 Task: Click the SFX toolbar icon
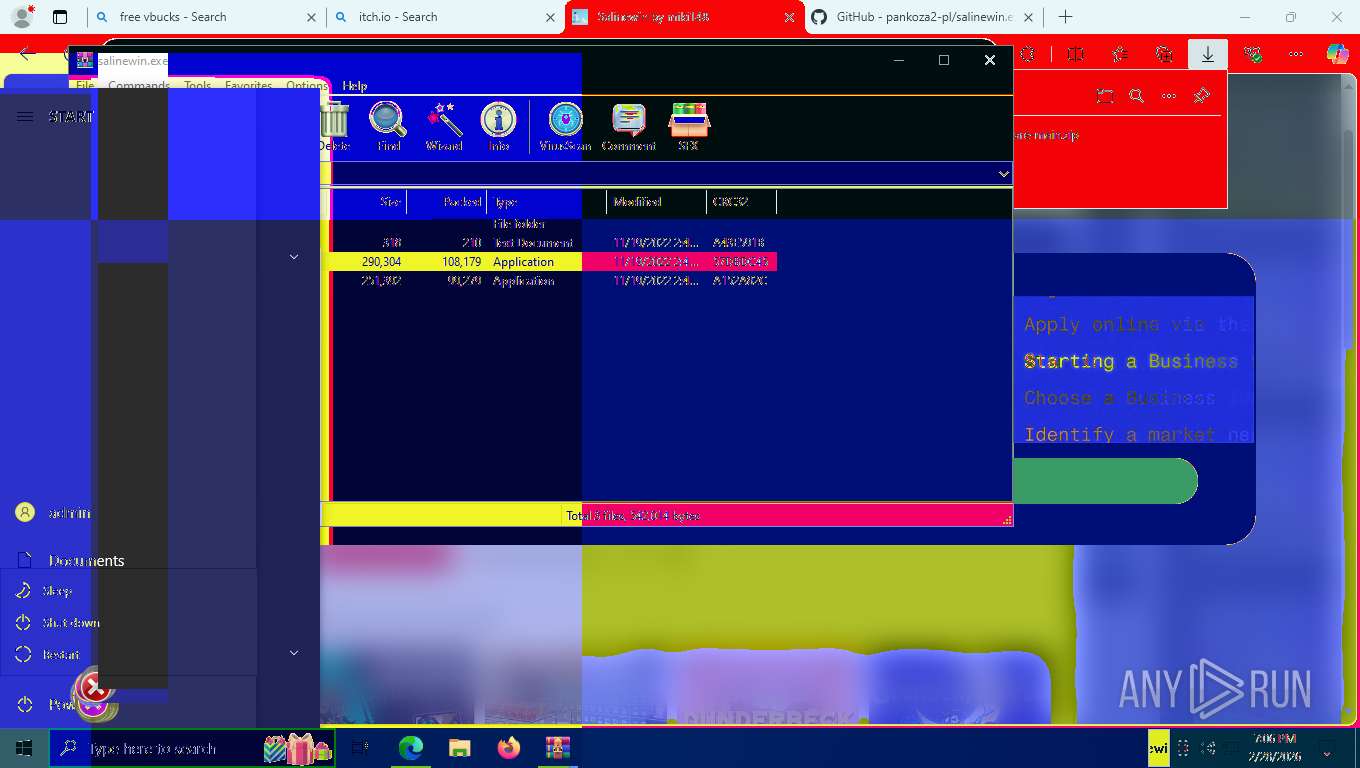(x=688, y=127)
